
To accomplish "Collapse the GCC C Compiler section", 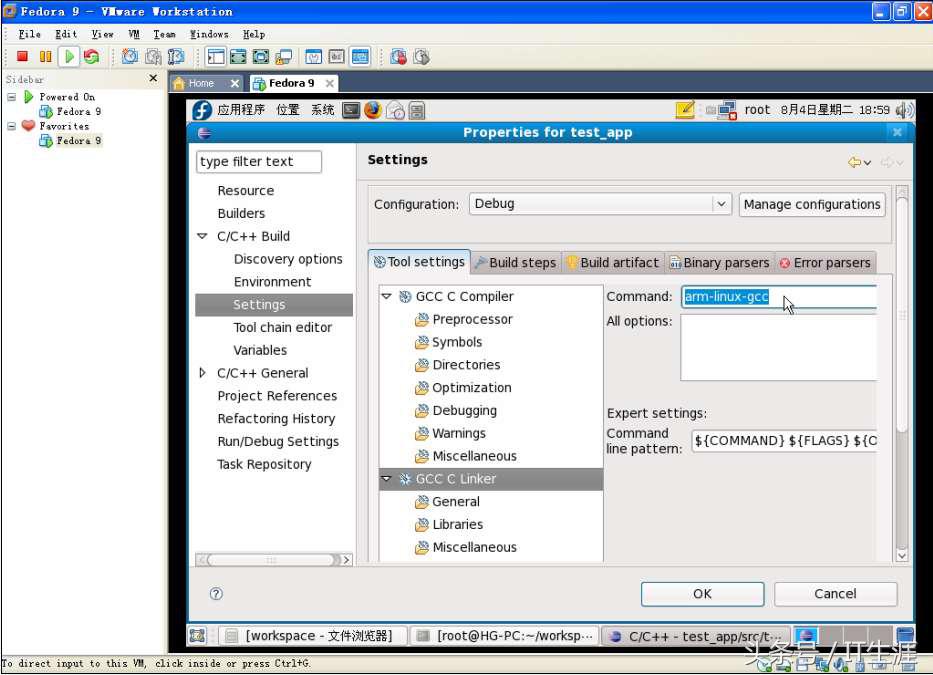I will 387,296.
